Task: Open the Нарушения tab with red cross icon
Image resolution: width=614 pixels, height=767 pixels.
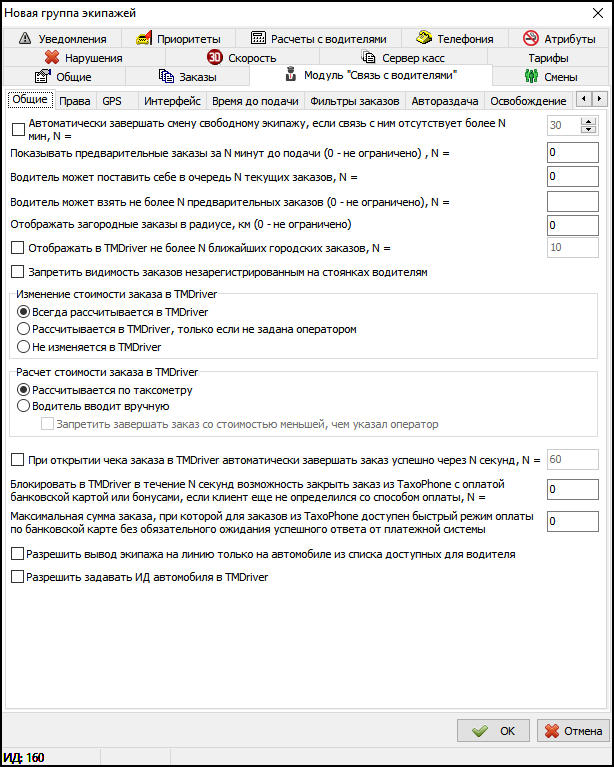Action: [x=83, y=58]
